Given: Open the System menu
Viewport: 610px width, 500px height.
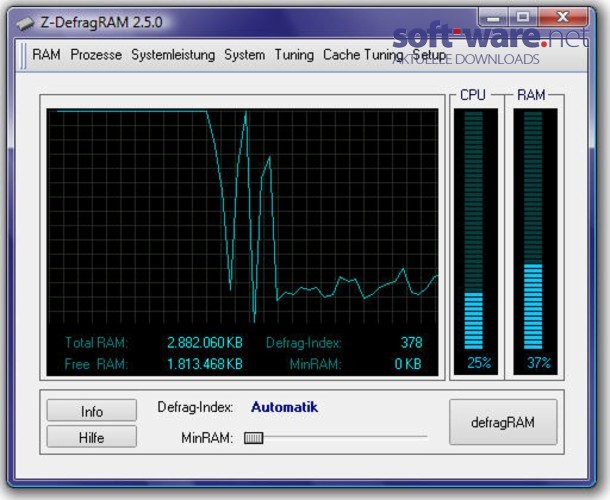Looking at the screenshot, I should click(x=244, y=54).
